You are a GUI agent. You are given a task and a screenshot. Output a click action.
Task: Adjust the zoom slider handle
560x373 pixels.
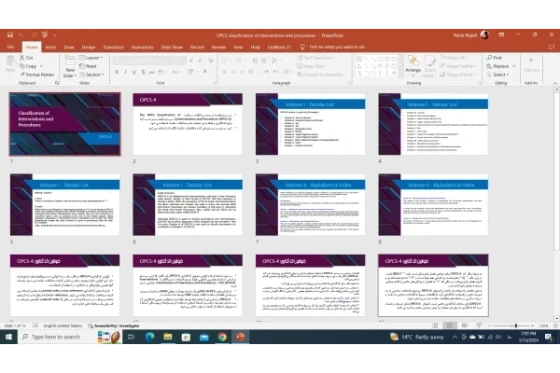point(516,326)
